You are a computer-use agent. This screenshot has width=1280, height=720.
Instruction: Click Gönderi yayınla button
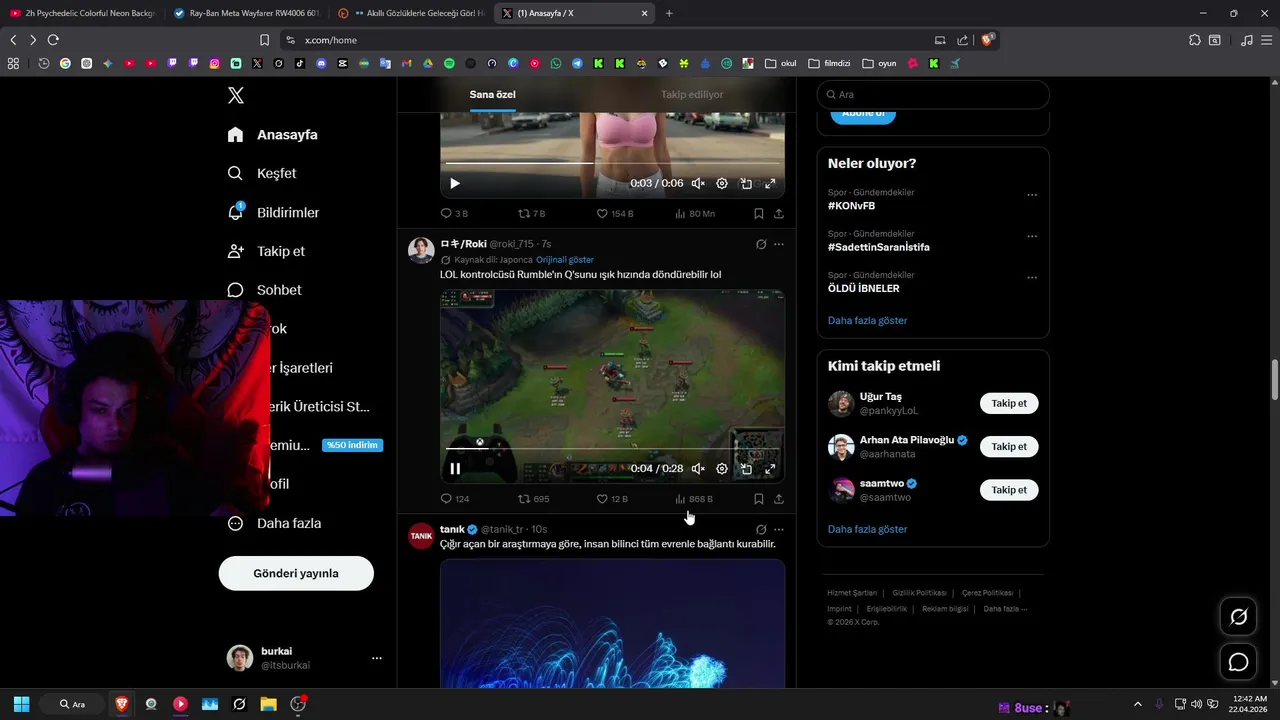(x=296, y=573)
